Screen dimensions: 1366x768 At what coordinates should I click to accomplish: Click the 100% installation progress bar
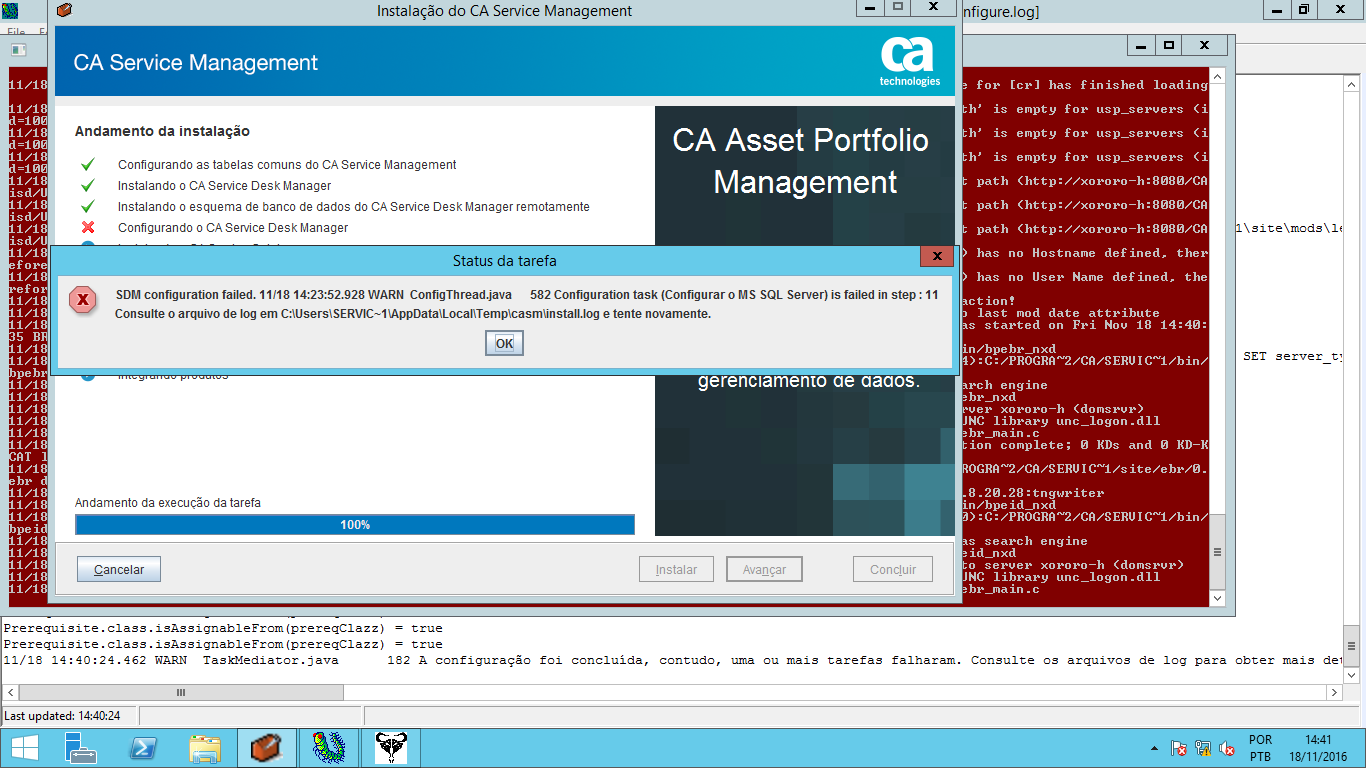[354, 523]
